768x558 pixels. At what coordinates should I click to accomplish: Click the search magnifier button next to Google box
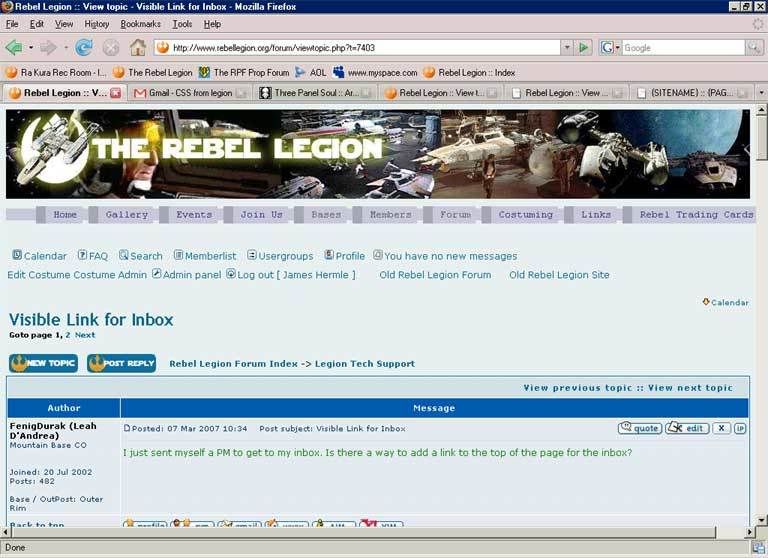coord(753,48)
